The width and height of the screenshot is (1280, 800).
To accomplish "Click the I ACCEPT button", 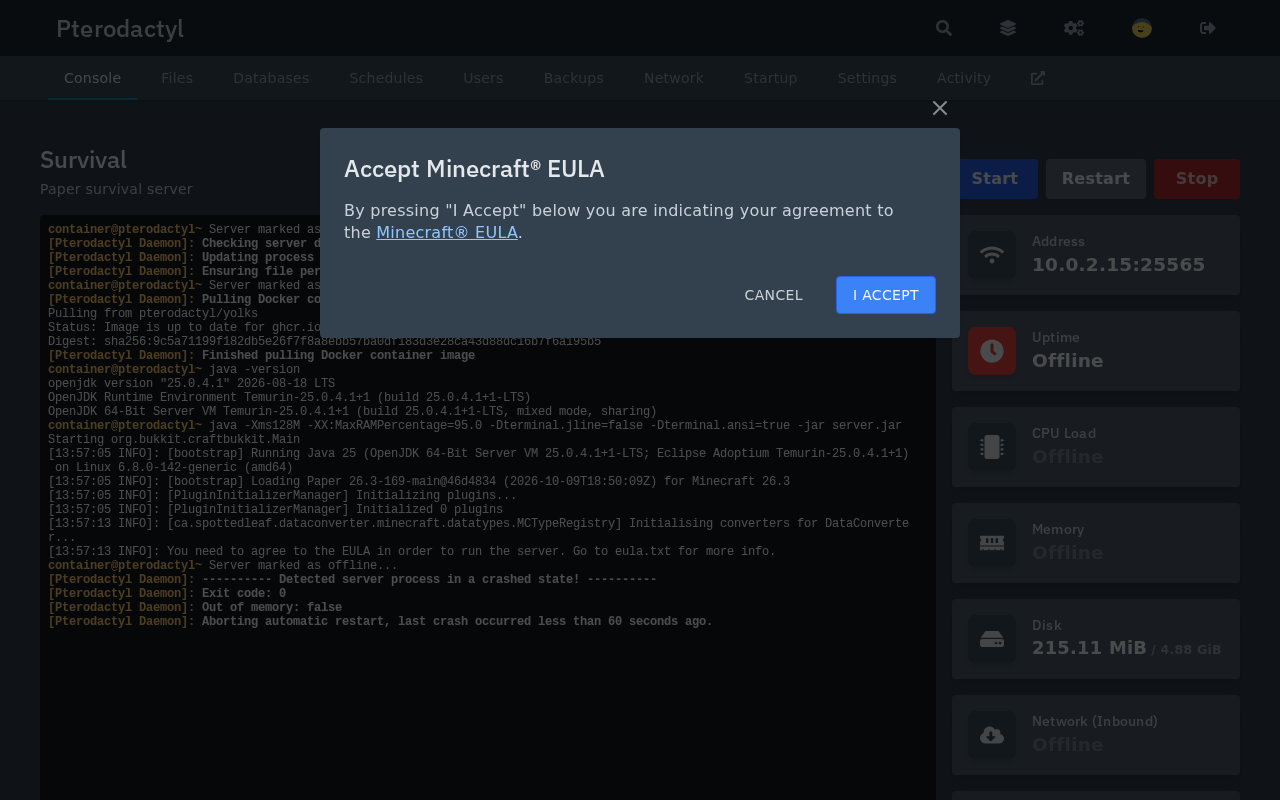I will point(886,295).
